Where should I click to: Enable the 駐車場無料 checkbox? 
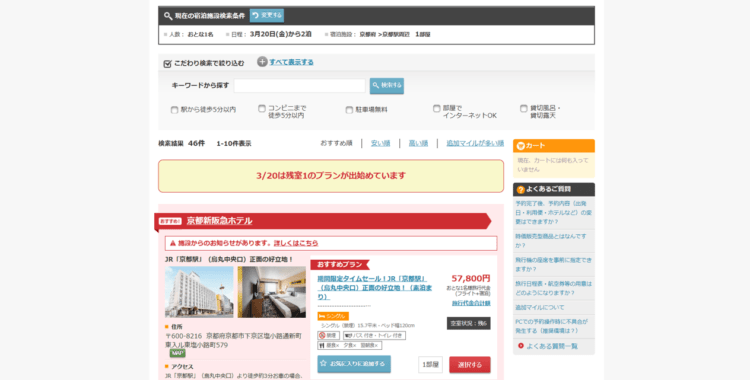click(349, 110)
